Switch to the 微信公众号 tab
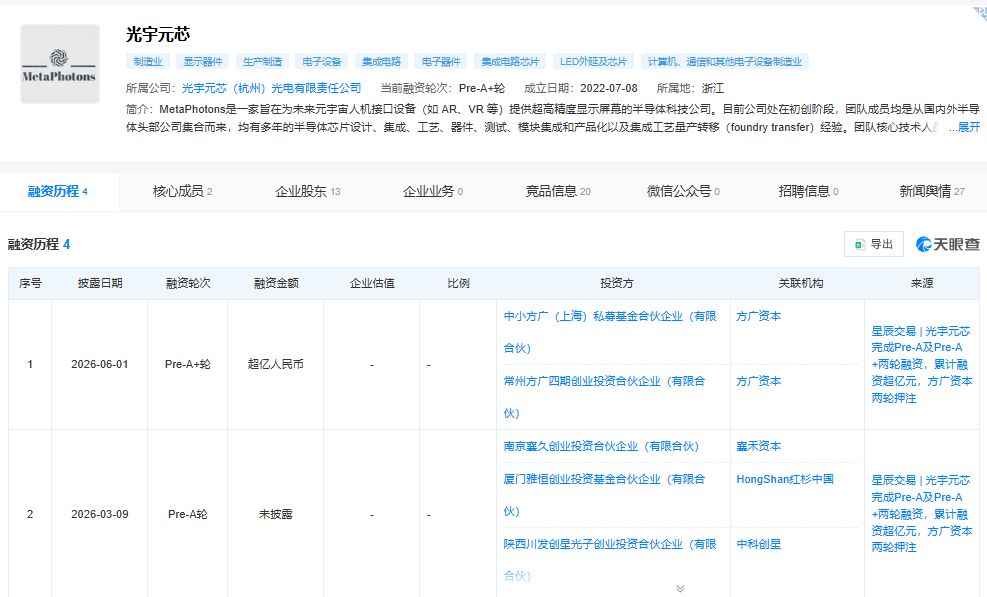The image size is (987, 597). point(684,191)
